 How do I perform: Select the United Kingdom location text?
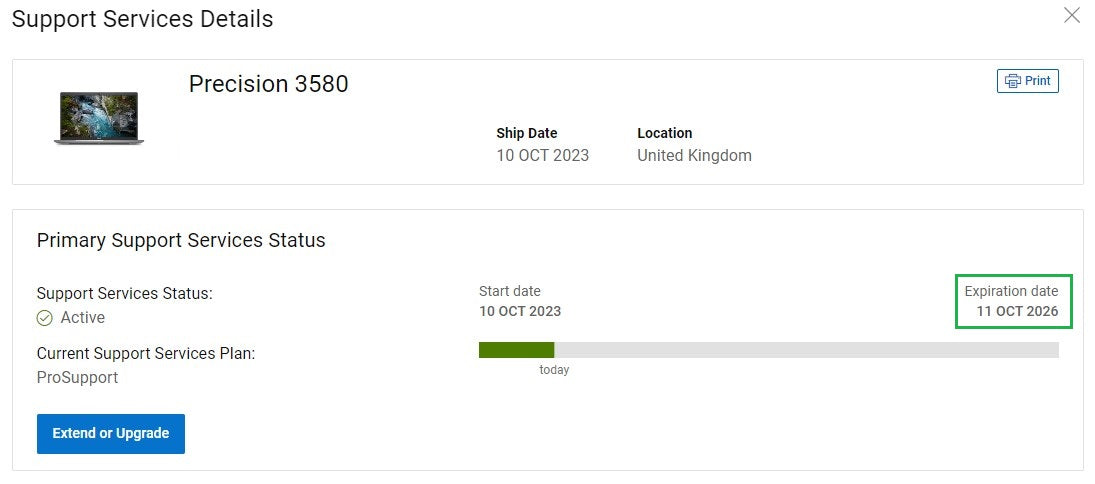[694, 156]
